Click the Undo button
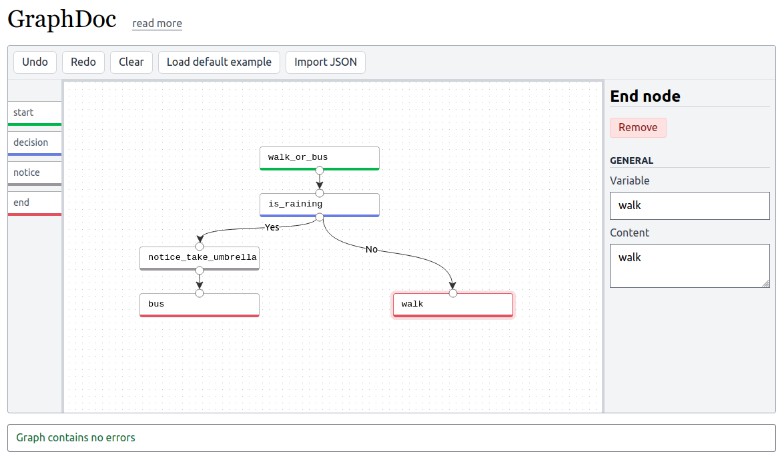Image resolution: width=784 pixels, height=461 pixels. (35, 62)
